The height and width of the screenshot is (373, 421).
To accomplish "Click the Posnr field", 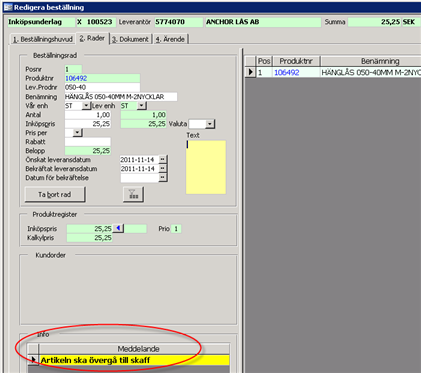I will click(x=73, y=69).
